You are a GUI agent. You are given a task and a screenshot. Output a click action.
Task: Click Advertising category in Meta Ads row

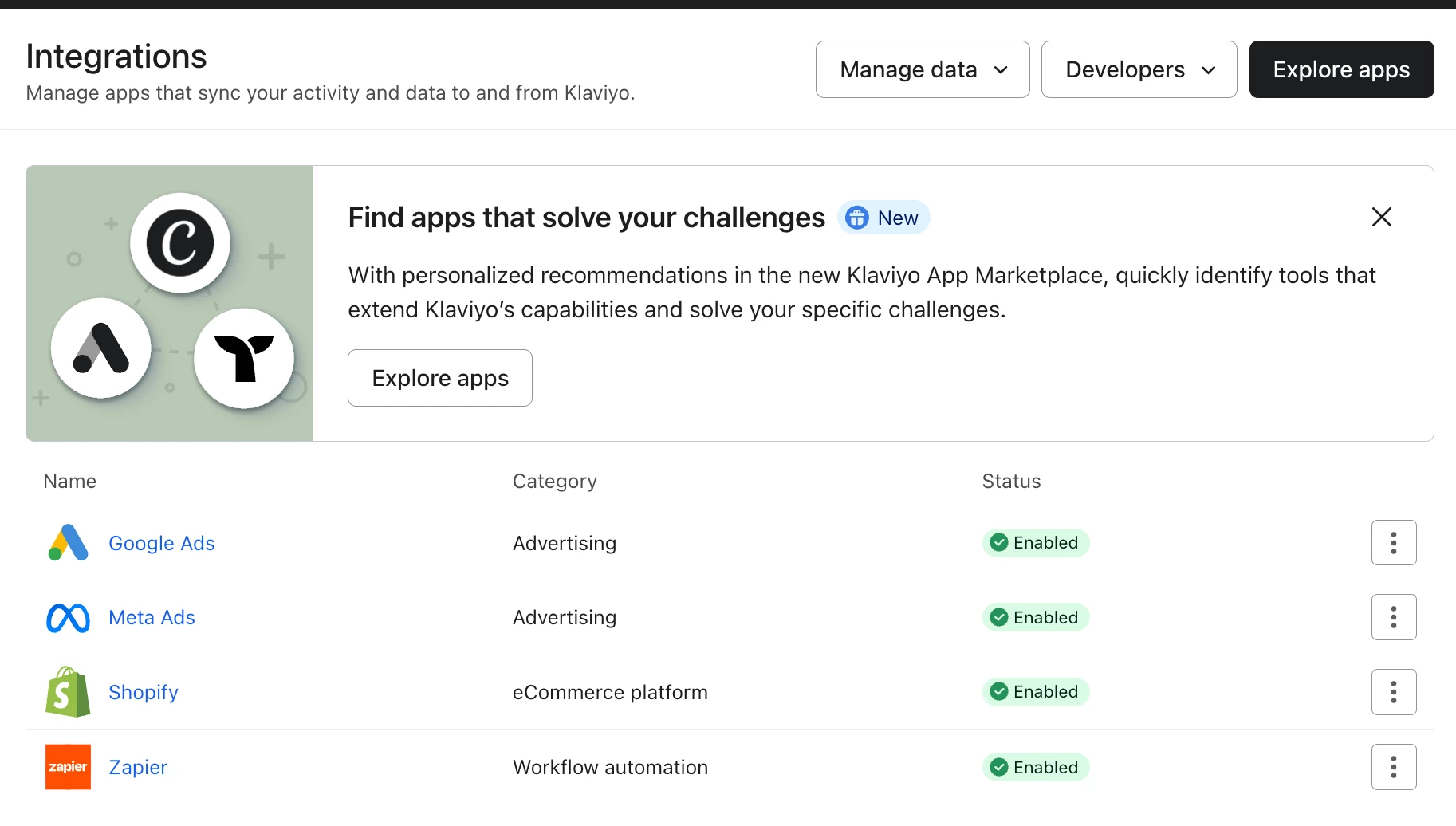coord(565,618)
